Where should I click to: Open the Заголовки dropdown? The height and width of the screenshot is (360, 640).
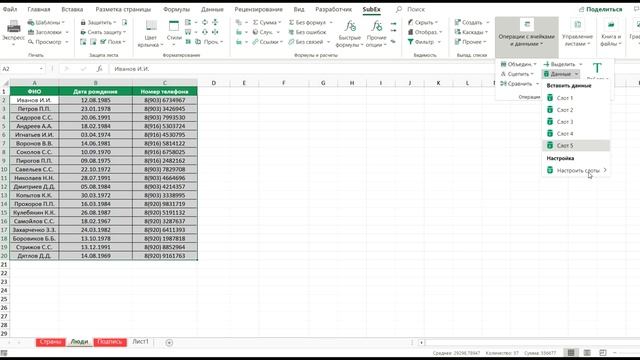[x=48, y=32]
